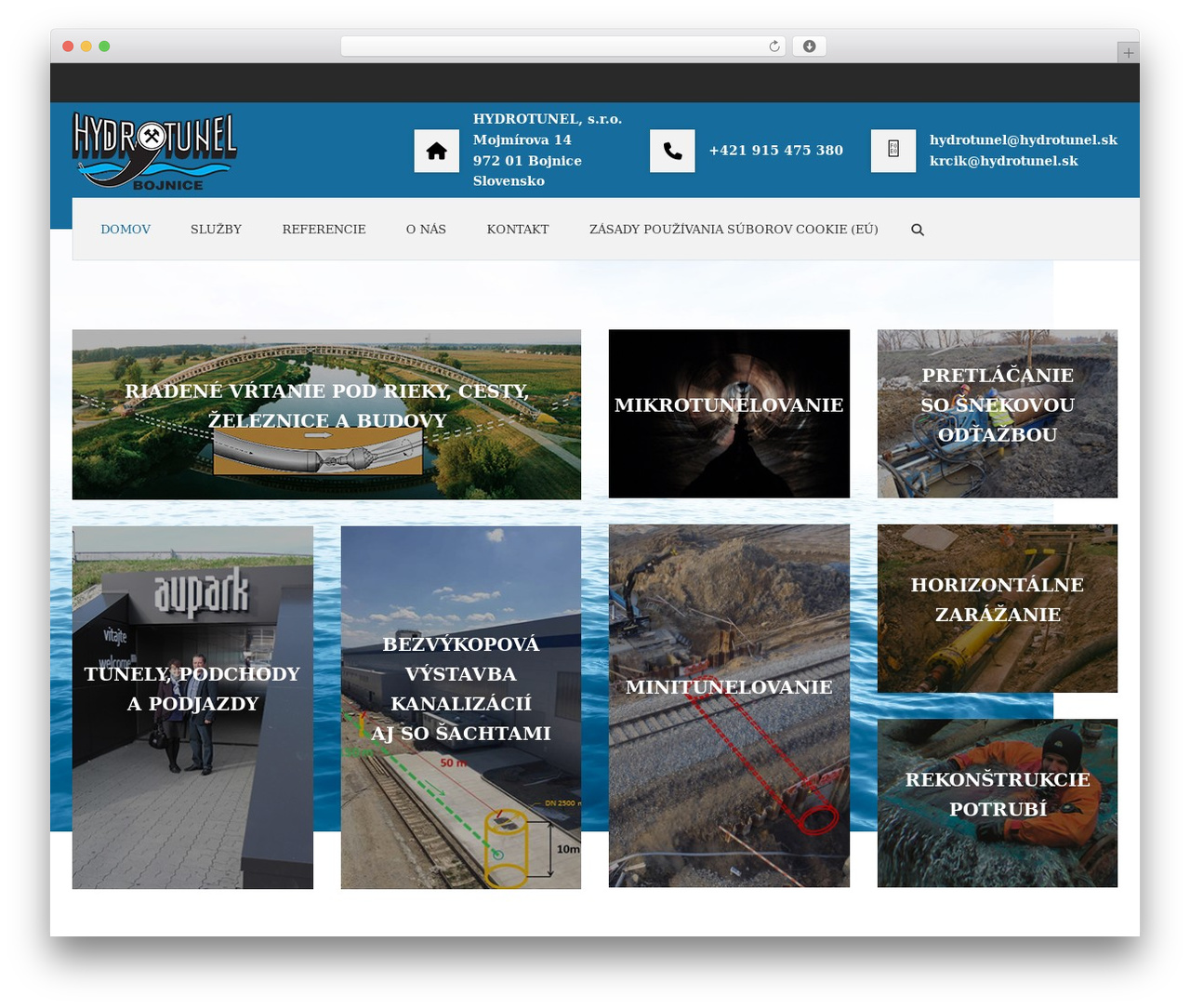Open the Domov menu item
The width and height of the screenshot is (1190, 1008).
126,230
